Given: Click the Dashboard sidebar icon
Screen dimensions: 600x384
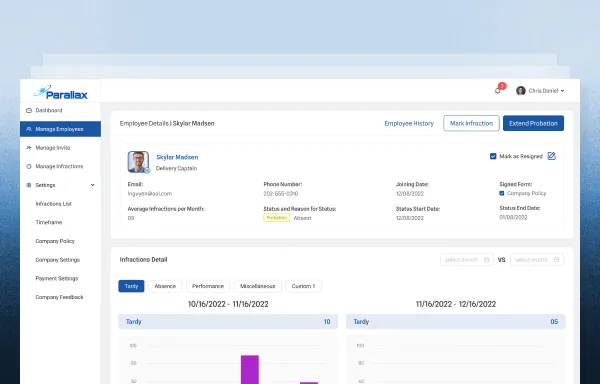Looking at the screenshot, I should 29,111.
